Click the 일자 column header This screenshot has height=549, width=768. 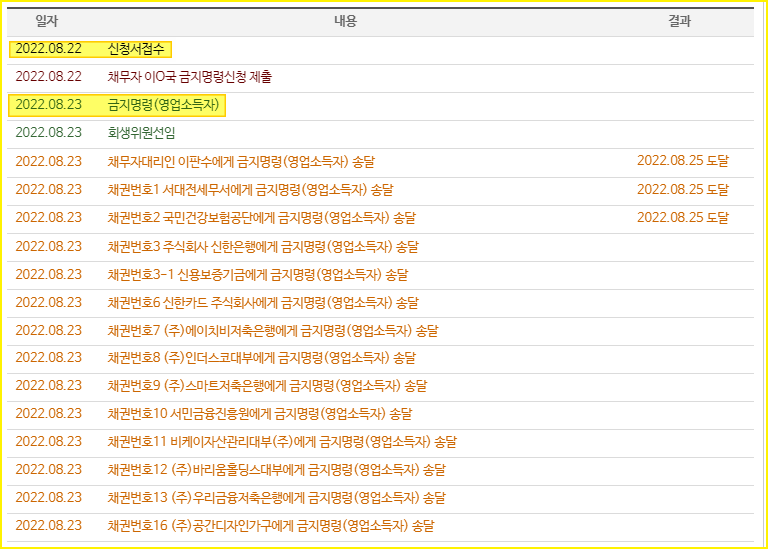[47, 21]
